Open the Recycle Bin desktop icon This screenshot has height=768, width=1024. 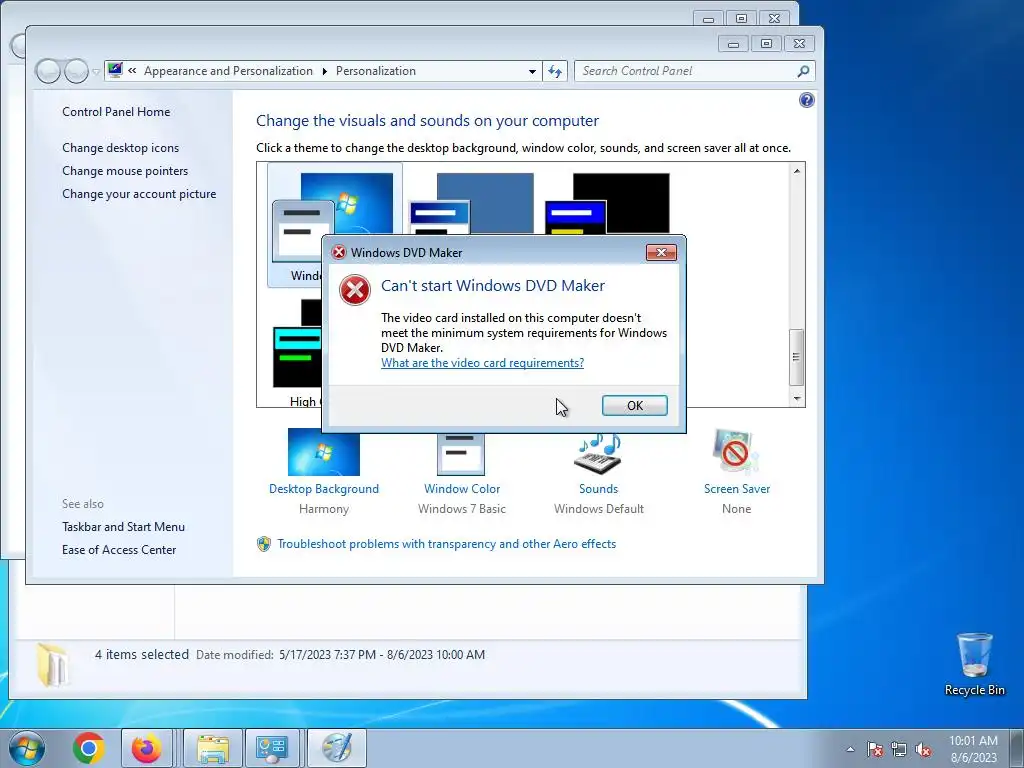(974, 664)
